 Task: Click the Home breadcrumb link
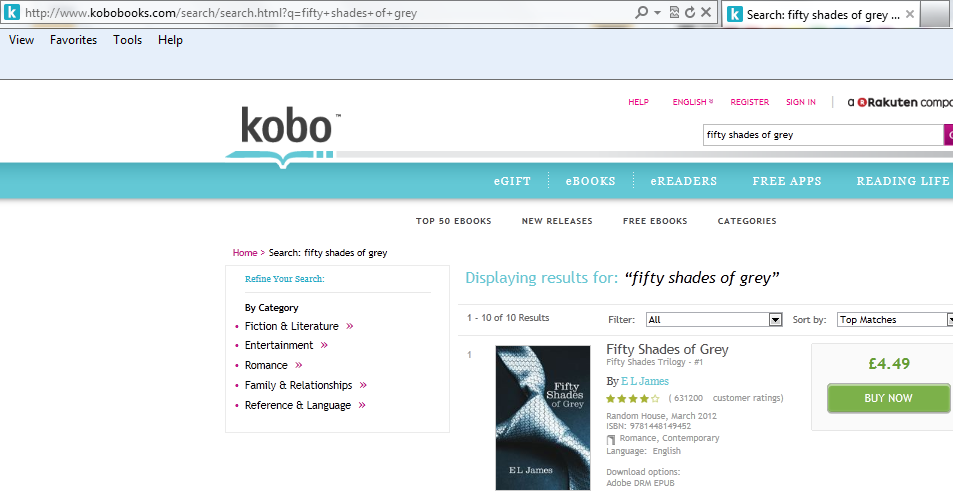coord(245,253)
